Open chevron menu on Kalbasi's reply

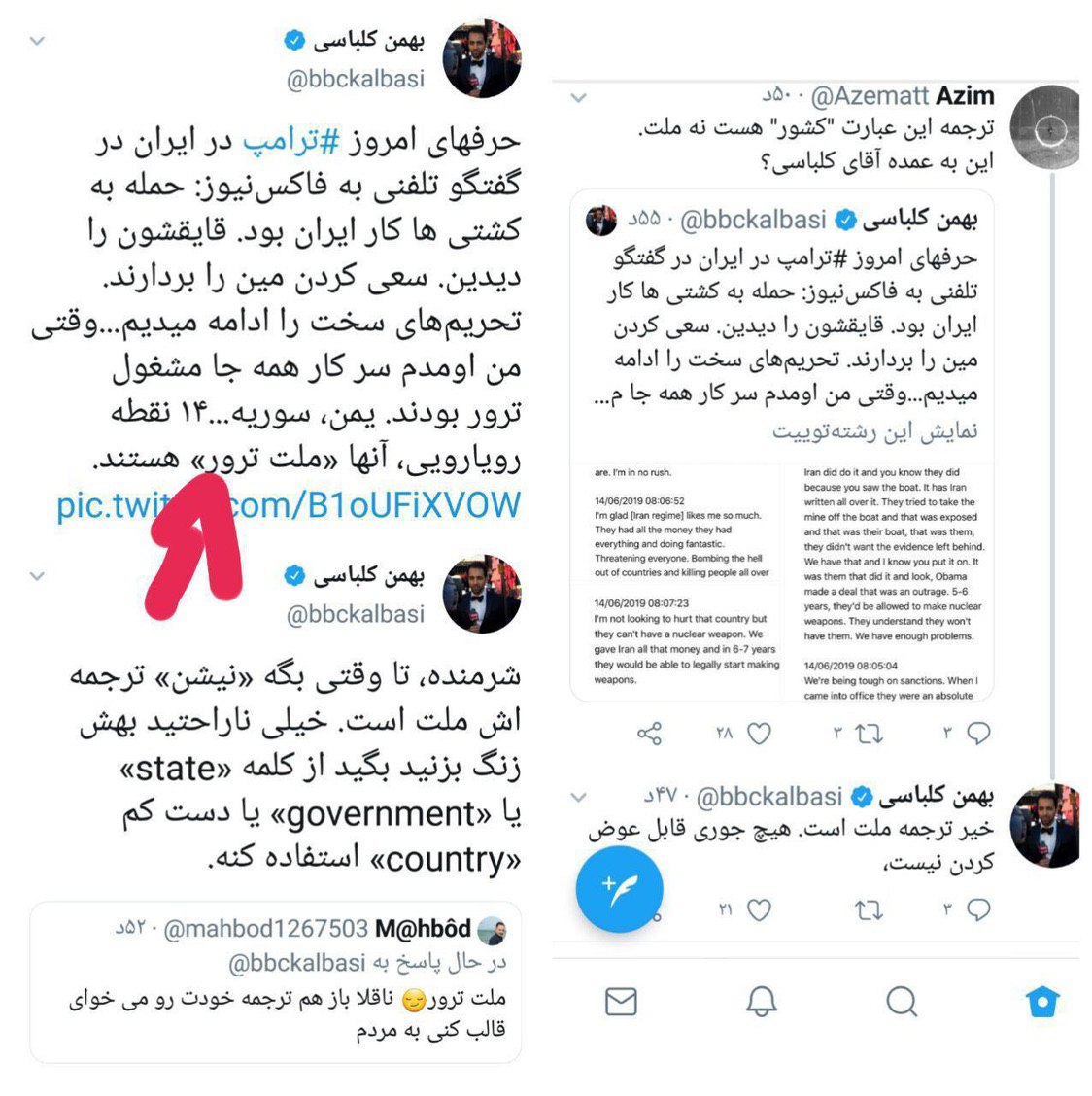point(579,797)
